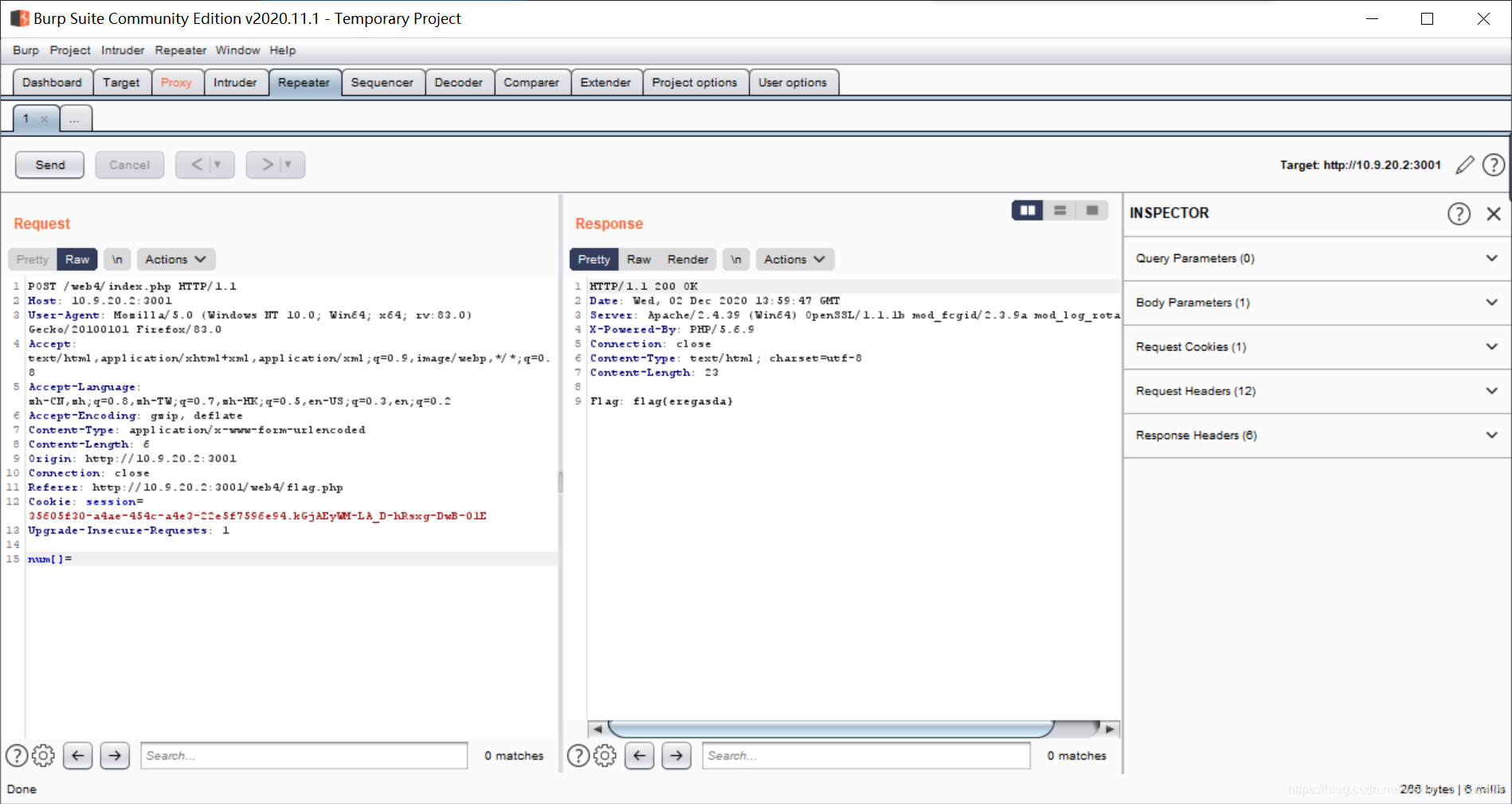This screenshot has height=804, width=1512.
Task: Open User options tab
Action: pos(793,82)
